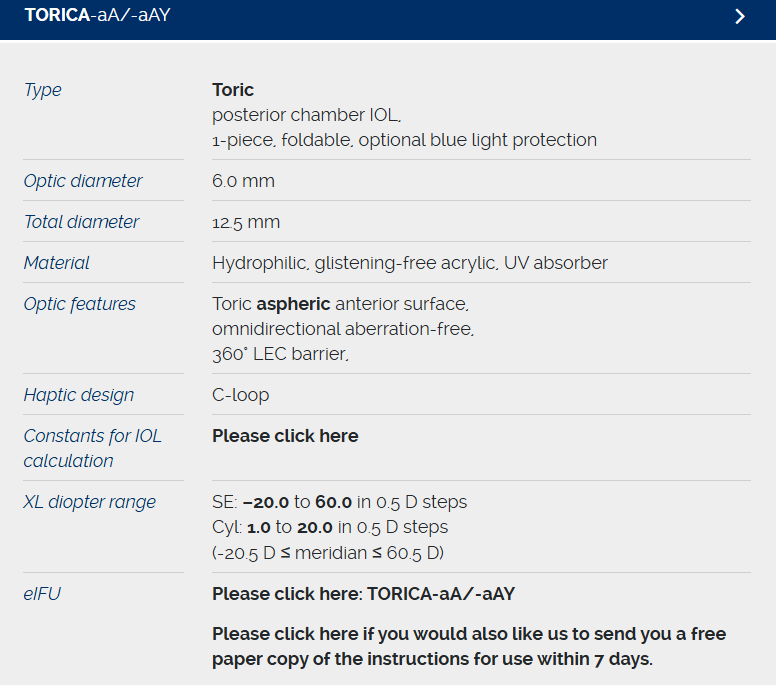Select the 'Haptic design' label
This screenshot has height=685, width=776.
[79, 395]
